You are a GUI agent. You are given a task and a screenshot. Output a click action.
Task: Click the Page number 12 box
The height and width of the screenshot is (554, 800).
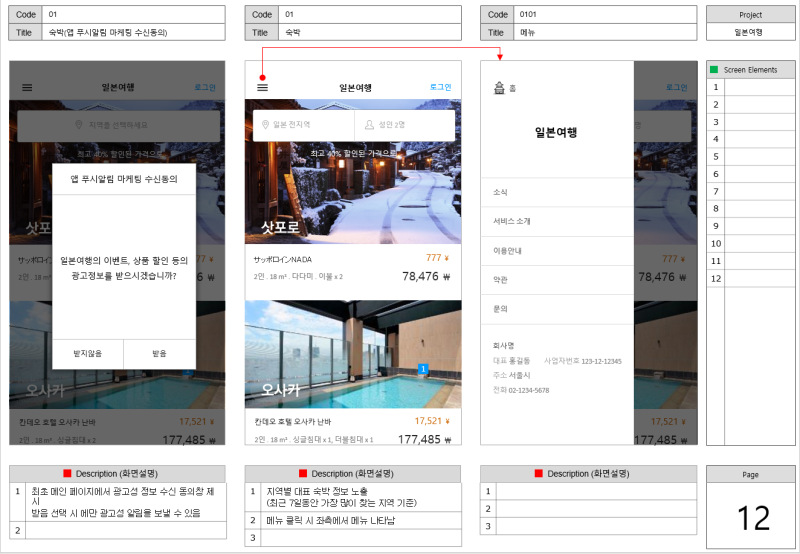pos(751,516)
